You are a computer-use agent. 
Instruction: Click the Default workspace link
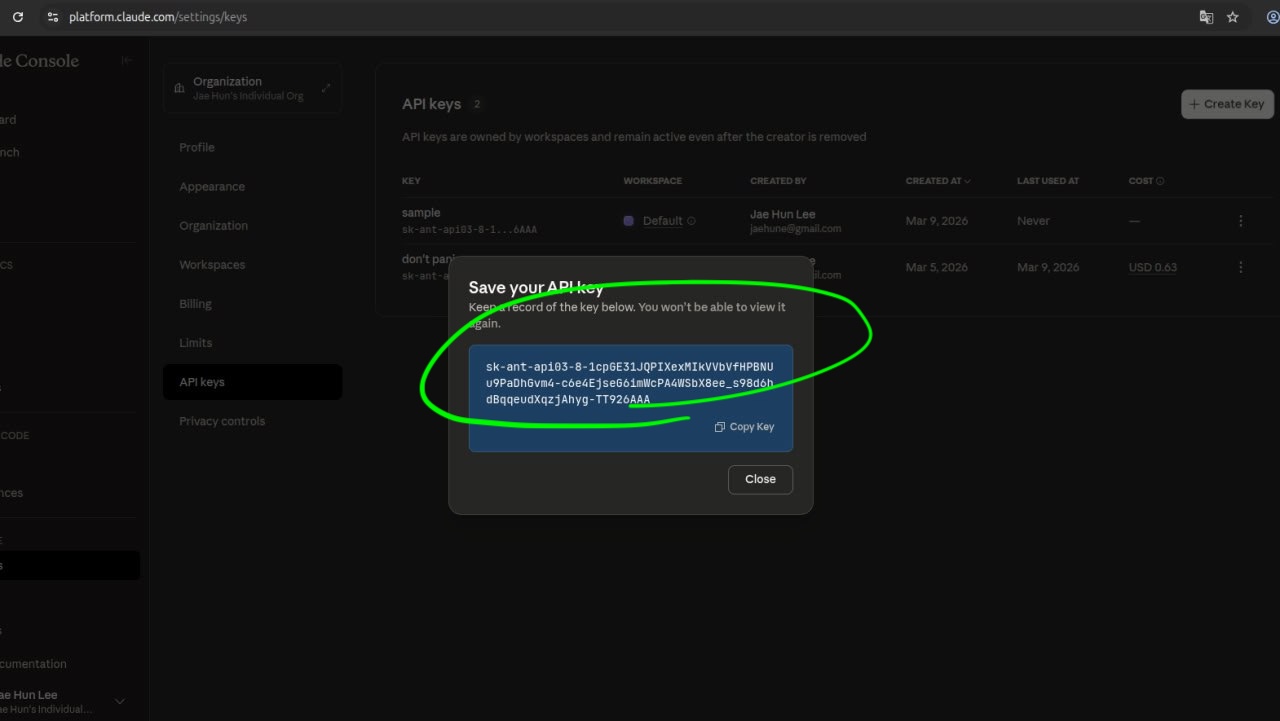(662, 221)
